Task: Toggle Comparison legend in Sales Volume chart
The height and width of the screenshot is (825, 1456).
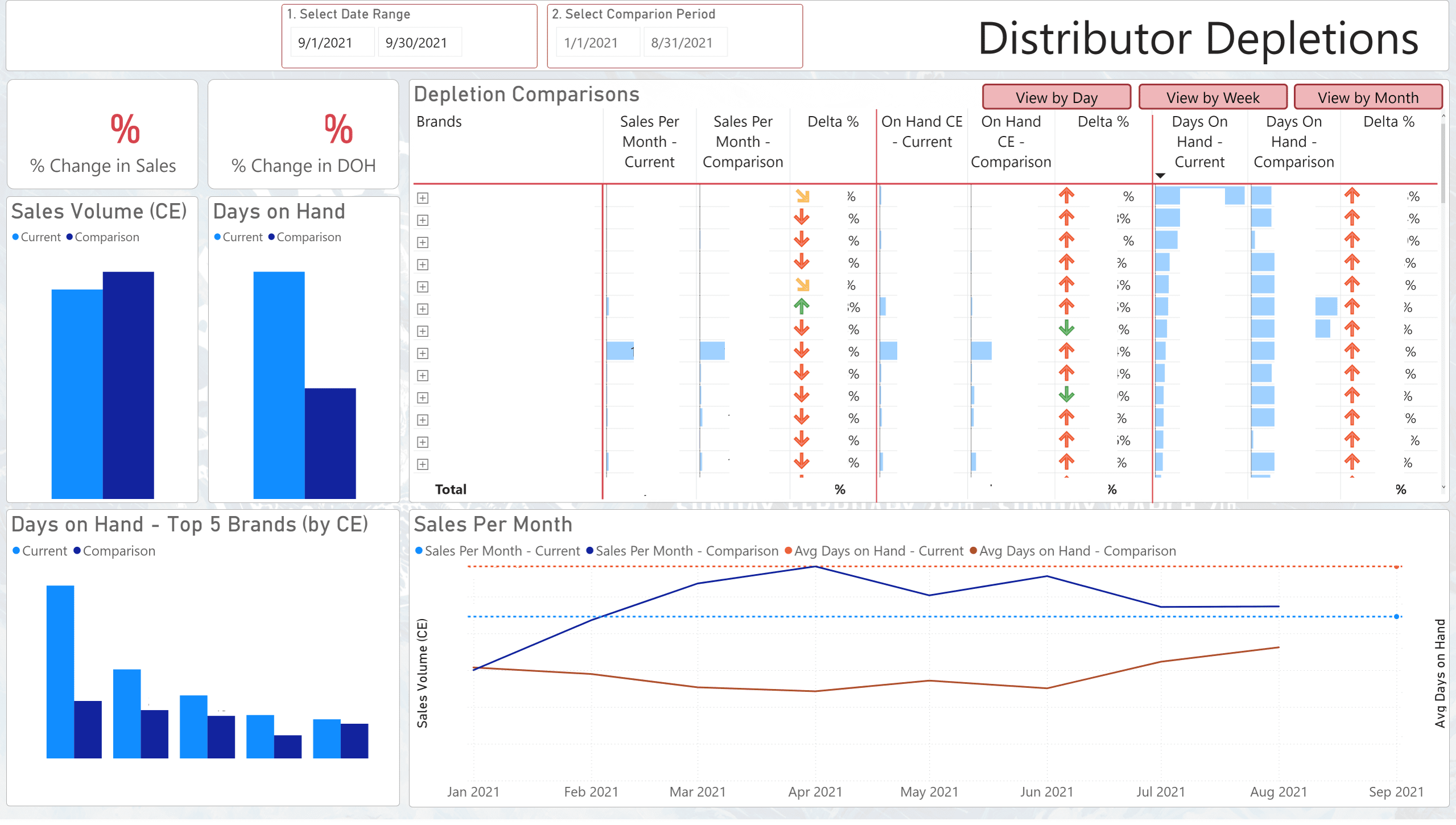Action: click(102, 237)
